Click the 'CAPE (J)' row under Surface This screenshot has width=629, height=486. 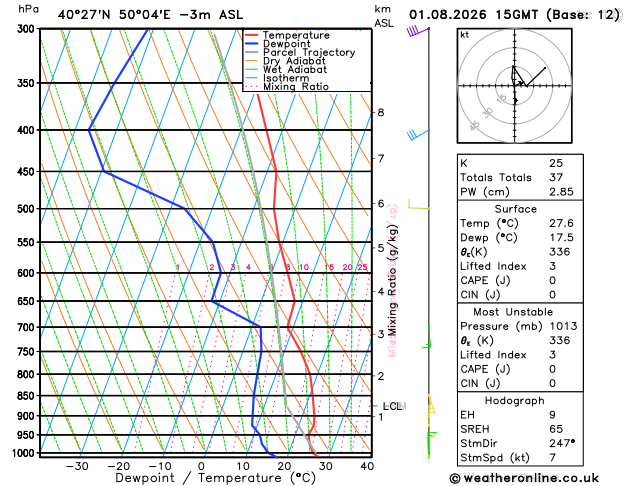(520, 280)
